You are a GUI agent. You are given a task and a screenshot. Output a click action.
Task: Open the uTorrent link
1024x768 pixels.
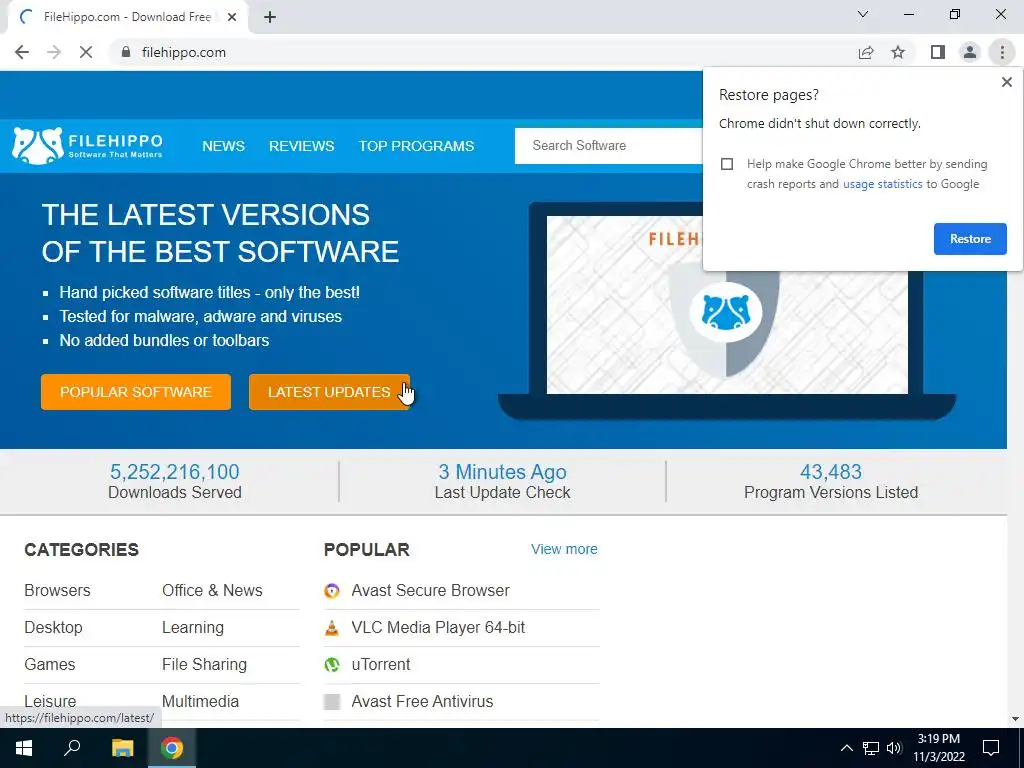[381, 665]
